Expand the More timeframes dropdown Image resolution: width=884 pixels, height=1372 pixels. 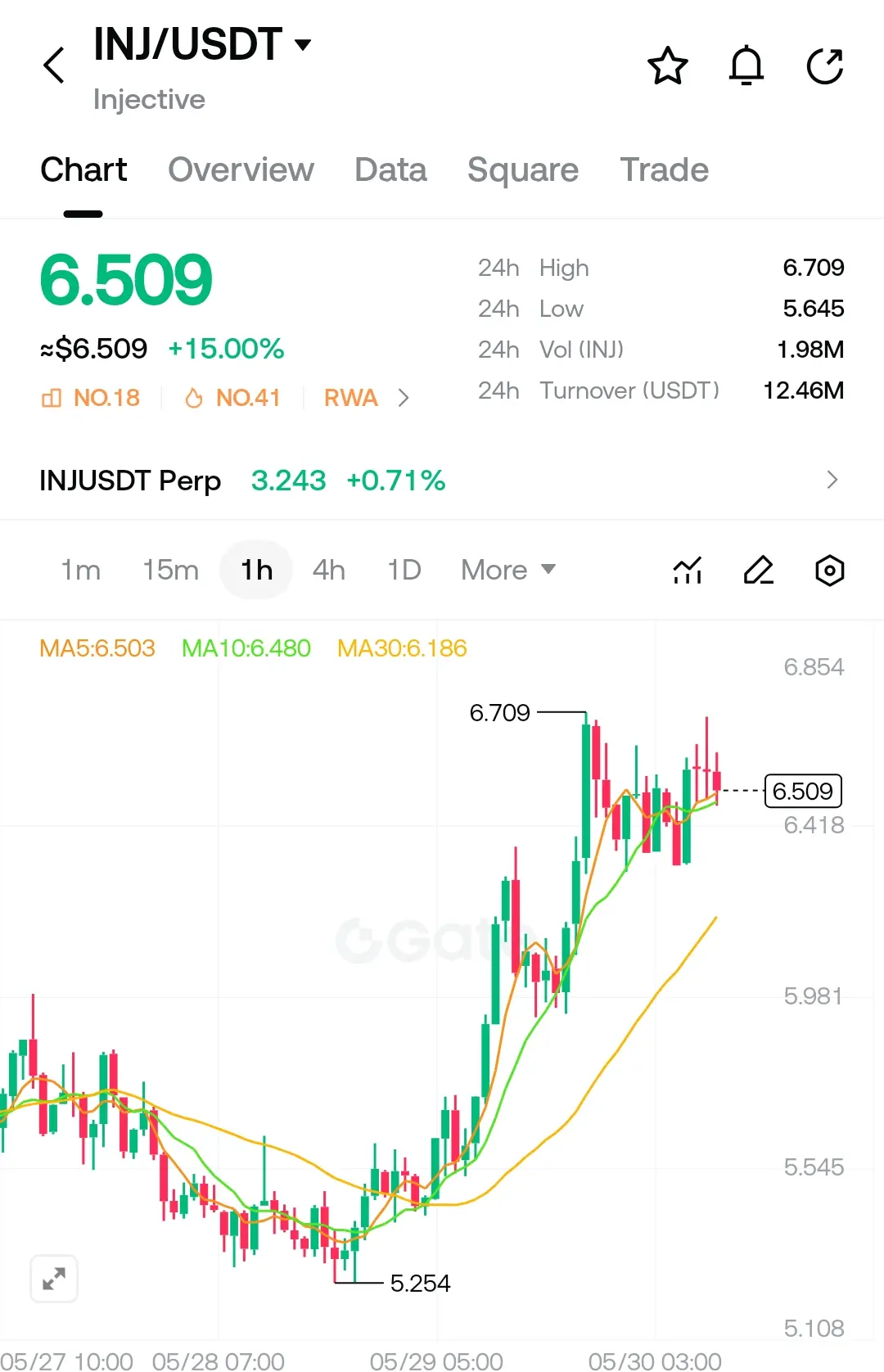click(508, 570)
